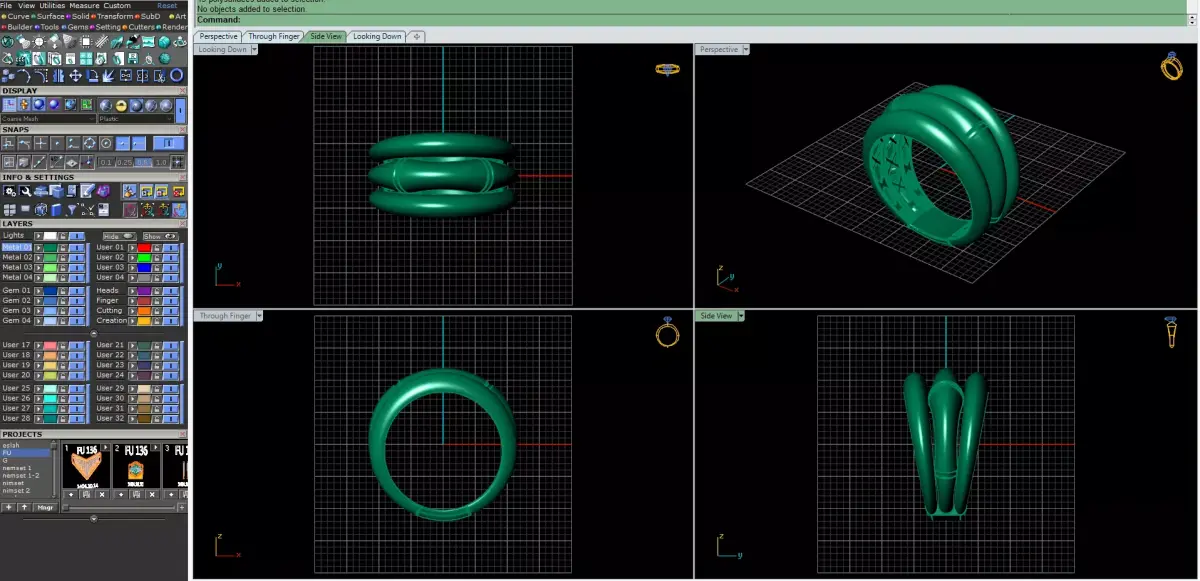Add a new viewport tab with plus icon

tap(417, 36)
